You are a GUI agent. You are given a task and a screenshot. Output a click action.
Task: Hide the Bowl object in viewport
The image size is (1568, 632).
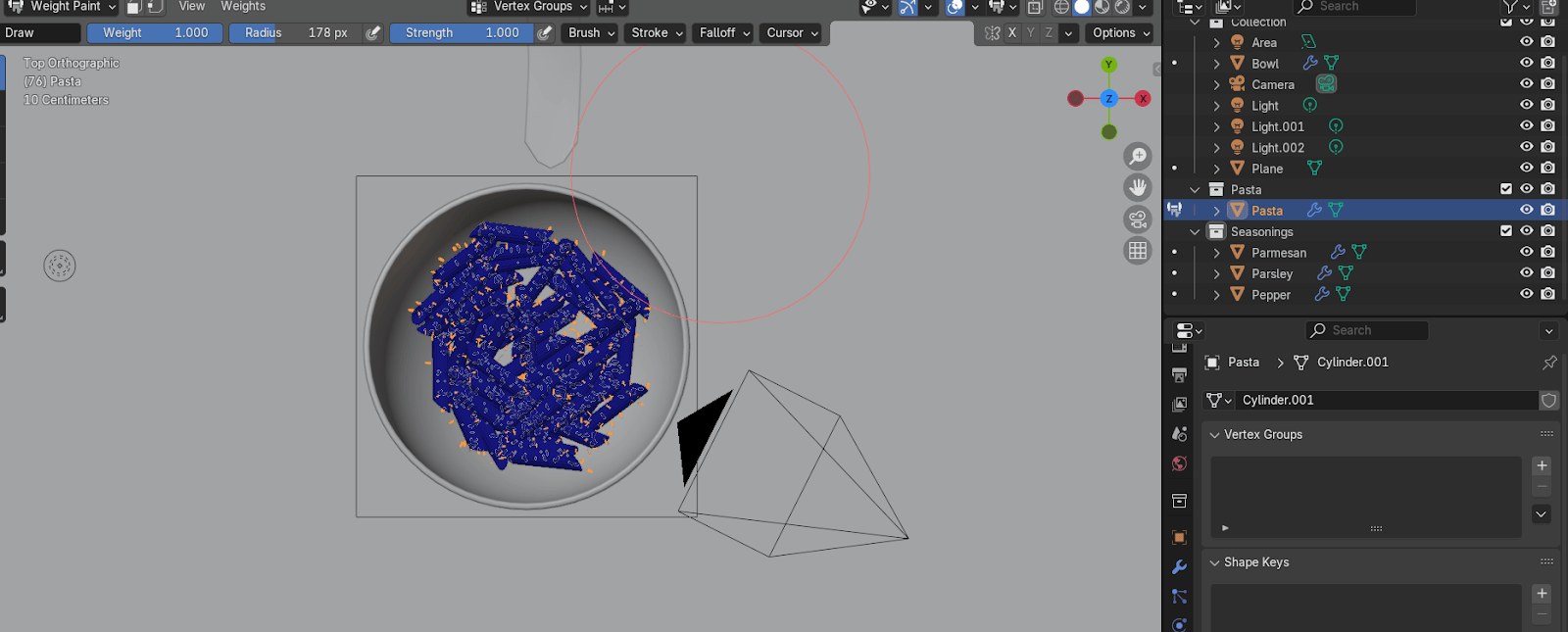[1526, 63]
